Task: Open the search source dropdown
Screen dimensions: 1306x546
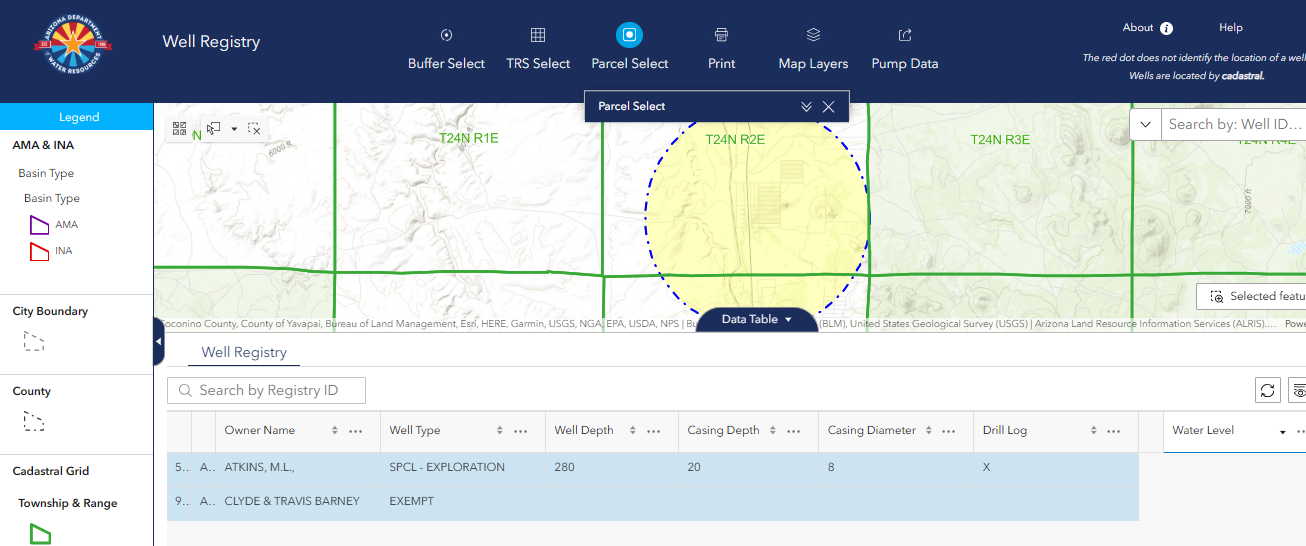Action: click(1145, 125)
